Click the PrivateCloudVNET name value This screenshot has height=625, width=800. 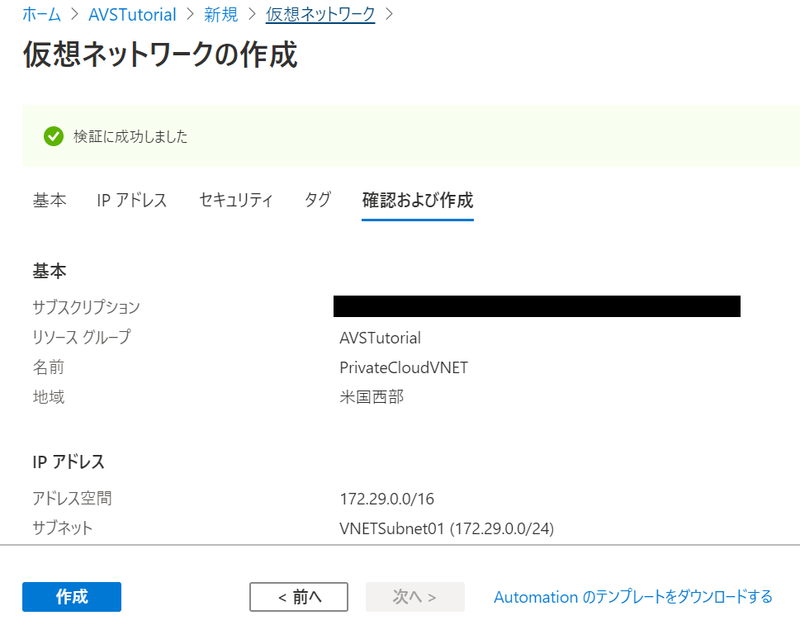[404, 367]
